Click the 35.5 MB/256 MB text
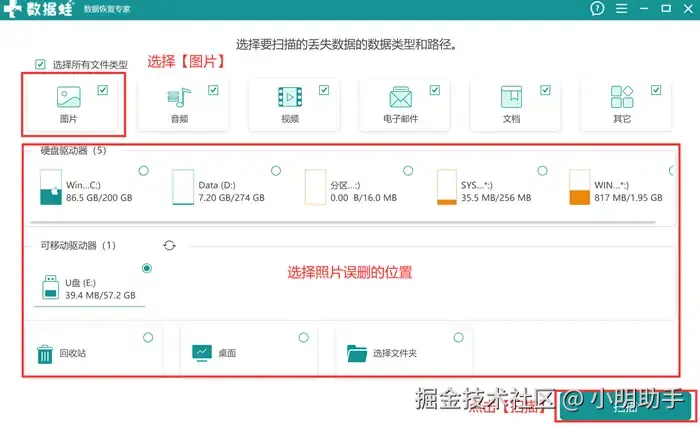 coord(496,198)
